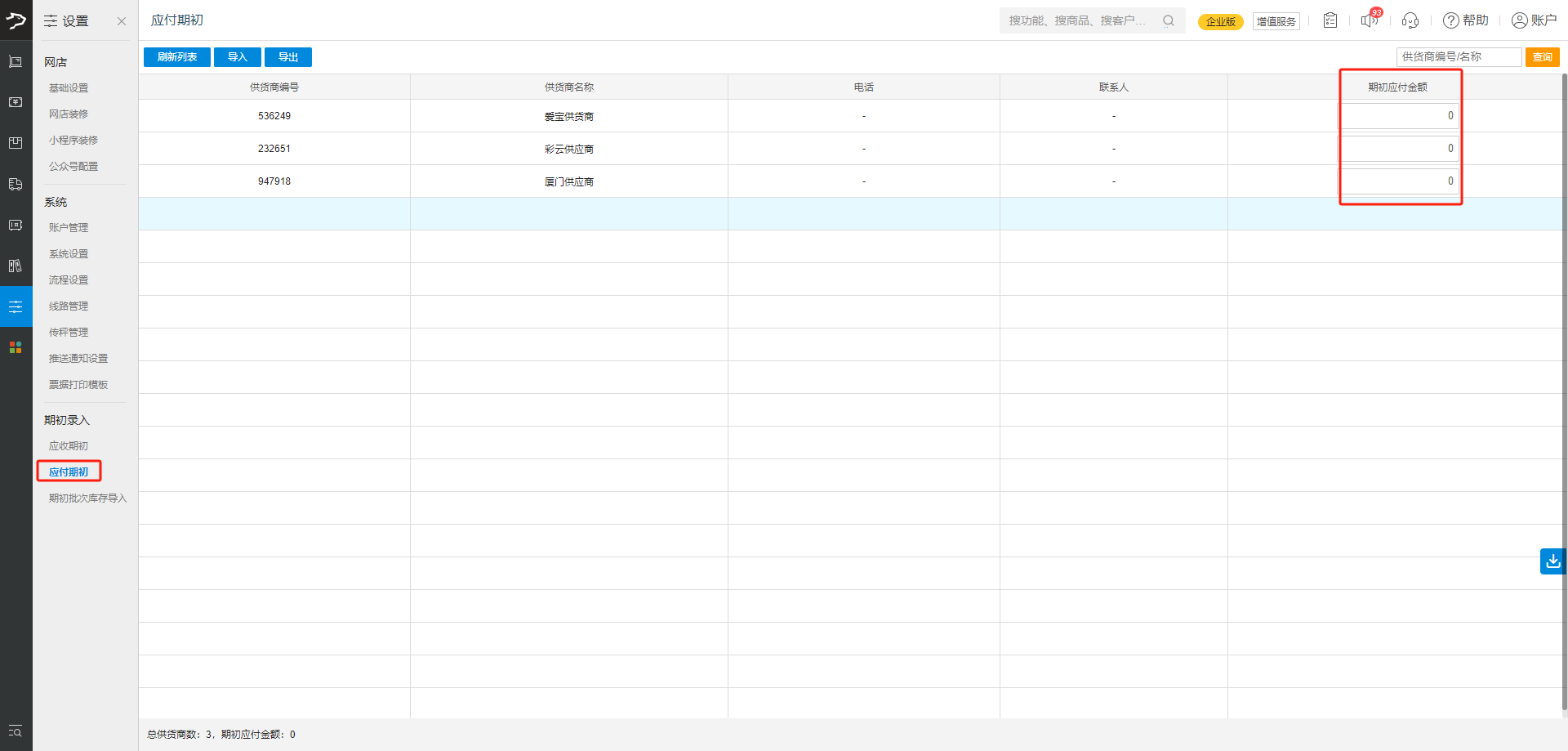Click the 供货商编号/名称 search field

pos(1459,57)
